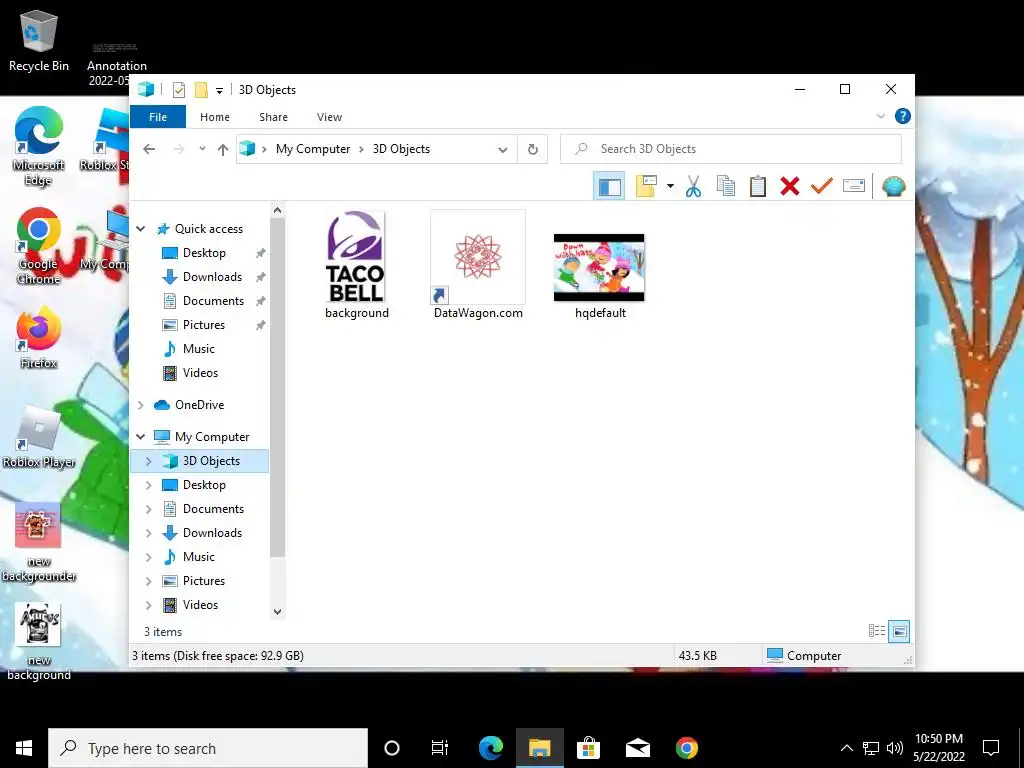Image resolution: width=1024 pixels, height=768 pixels.
Task: Click the quick access new folder icon
Action: coord(201,90)
